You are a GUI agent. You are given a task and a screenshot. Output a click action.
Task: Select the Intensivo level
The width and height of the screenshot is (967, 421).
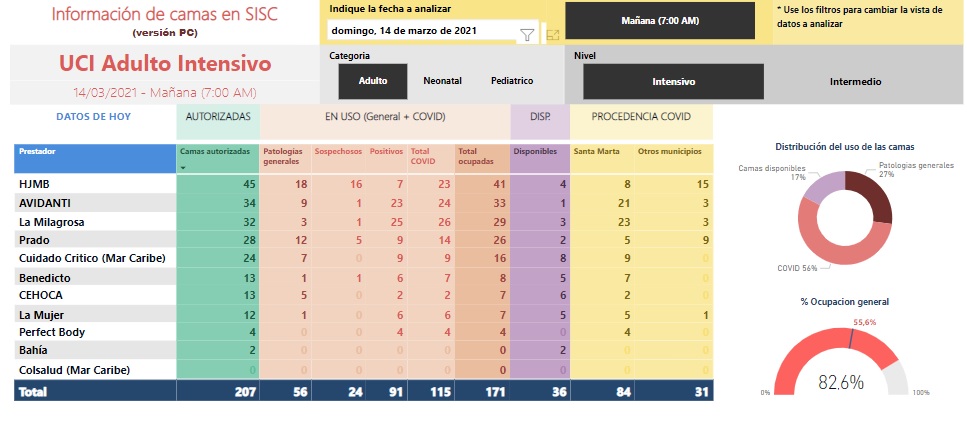pyautogui.click(x=673, y=82)
